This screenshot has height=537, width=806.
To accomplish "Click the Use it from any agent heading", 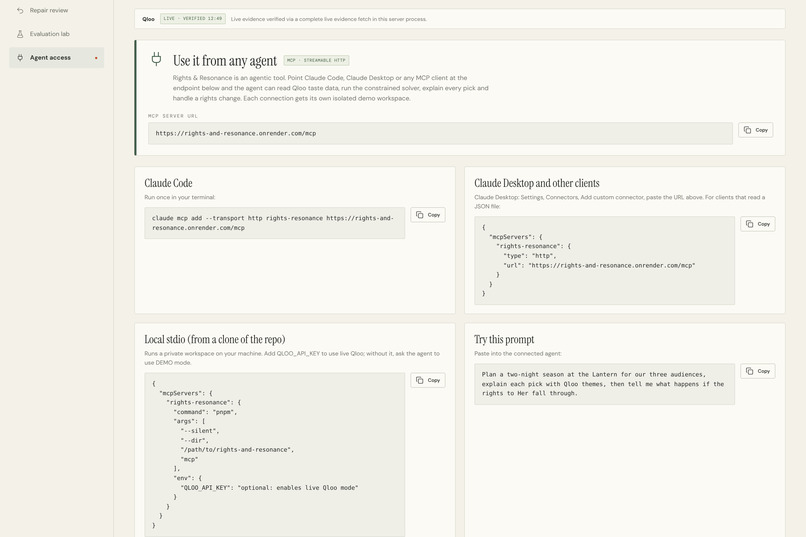I will tap(225, 61).
